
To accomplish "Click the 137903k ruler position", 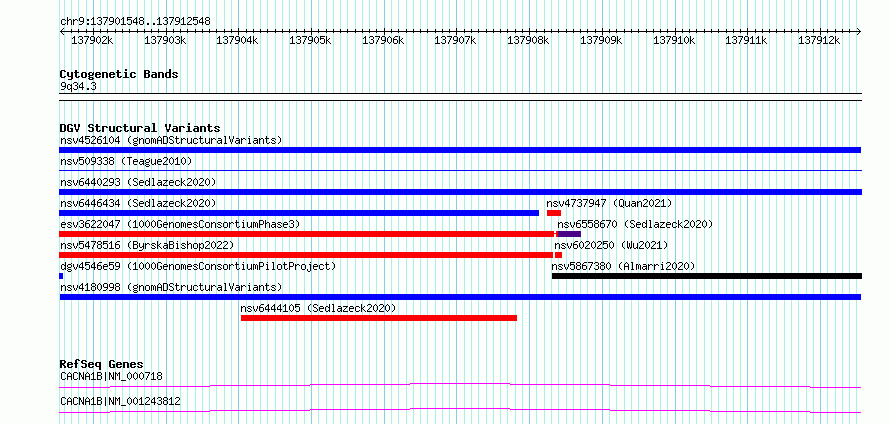I will pos(165,40).
